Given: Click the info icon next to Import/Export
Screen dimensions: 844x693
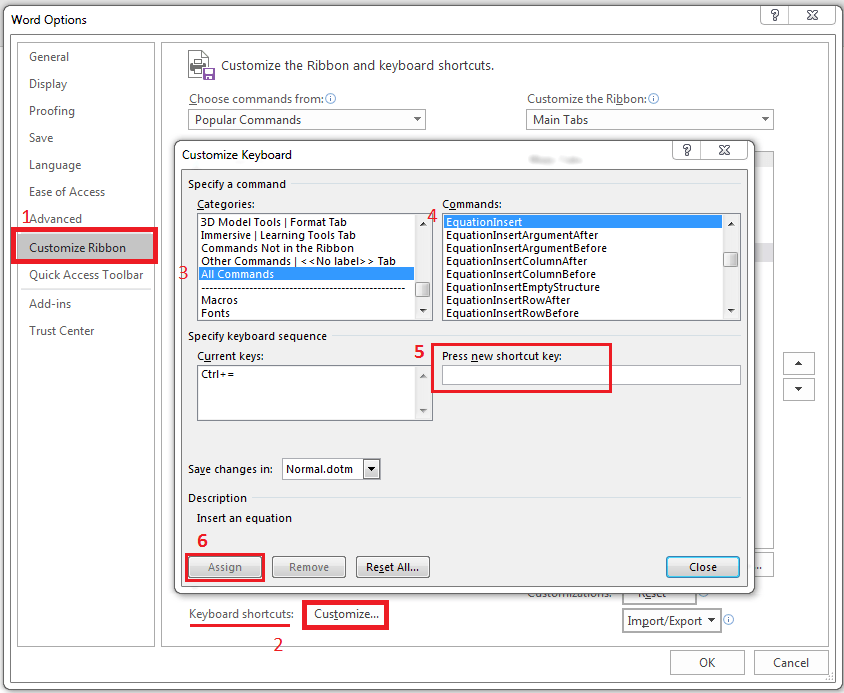Looking at the screenshot, I should click(729, 620).
